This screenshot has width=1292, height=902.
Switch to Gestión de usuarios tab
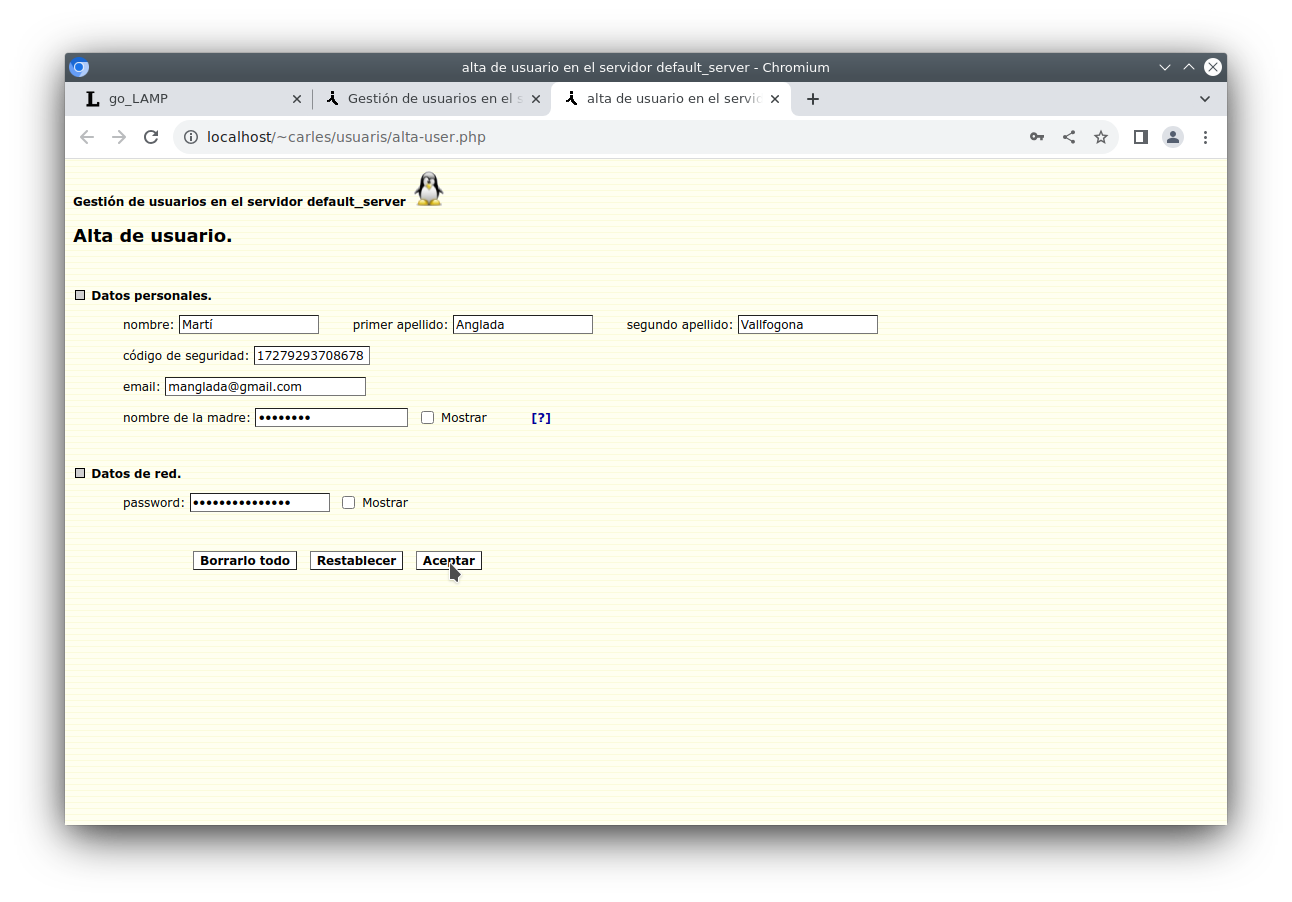click(x=432, y=99)
